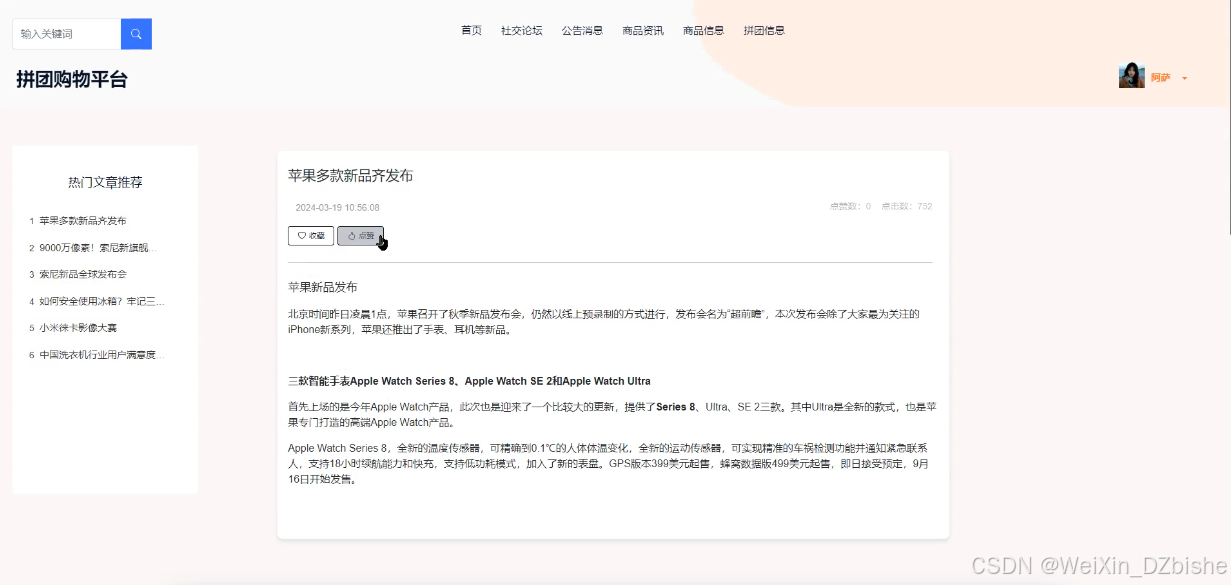Viewport: 1231px width, 585px height.
Task: Click the 点赞数 count text
Action: [850, 206]
